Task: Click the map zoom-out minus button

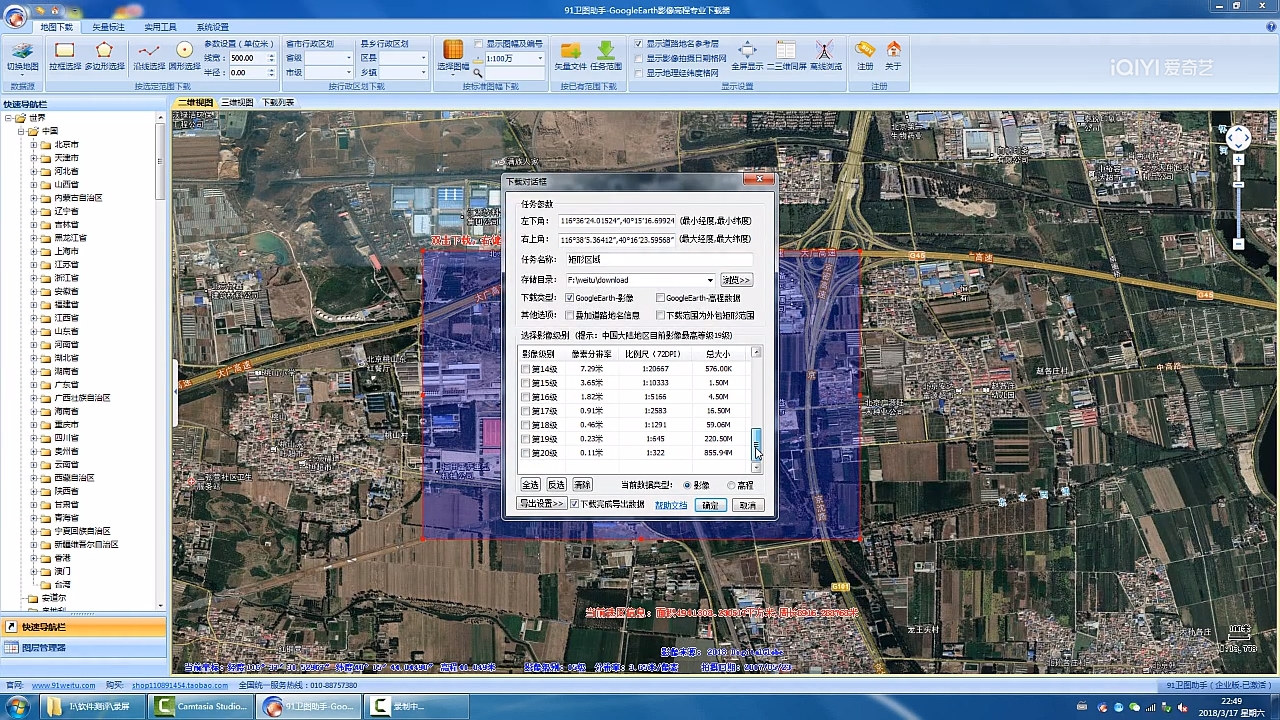Action: pyautogui.click(x=1238, y=244)
